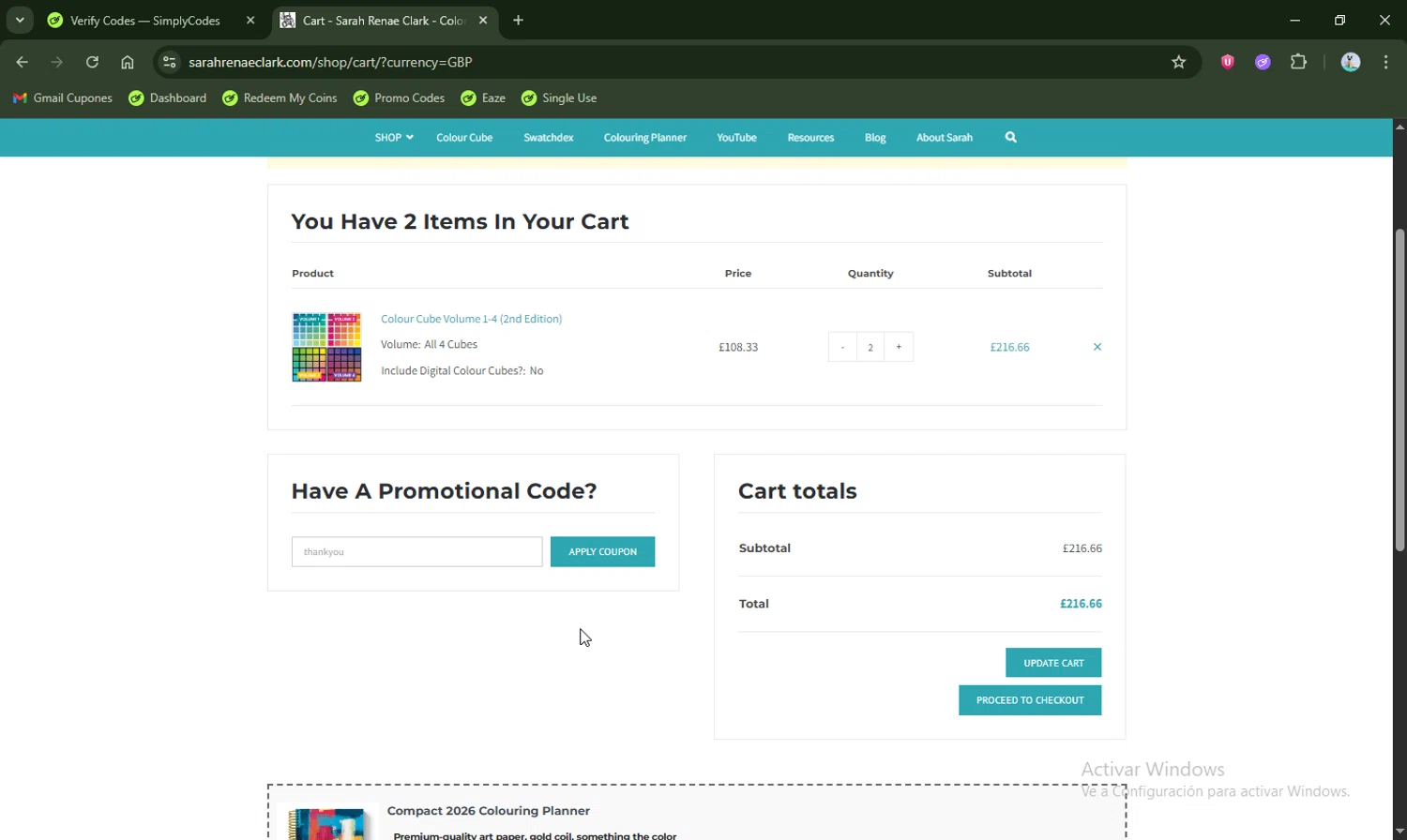Close the Cart - Sarah Renae Clark tab

click(x=483, y=20)
